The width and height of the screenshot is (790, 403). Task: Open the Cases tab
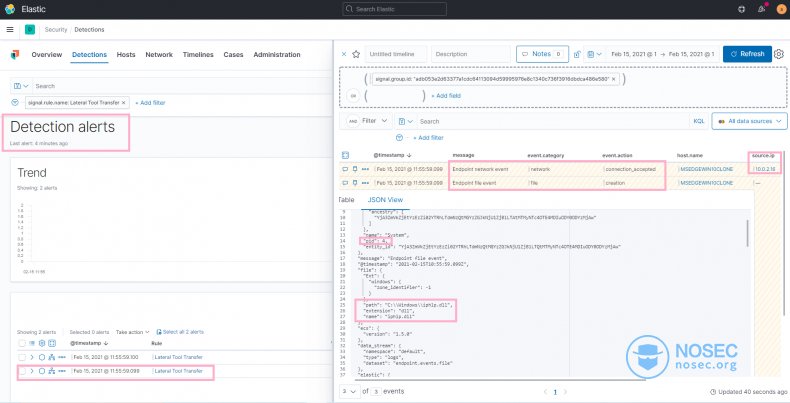coord(233,54)
